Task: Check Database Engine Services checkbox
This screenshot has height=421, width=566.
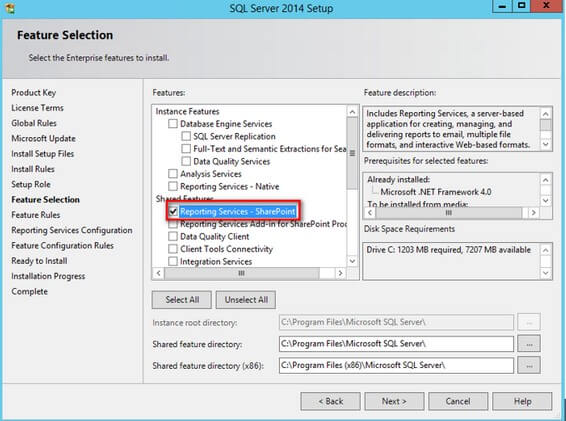Action: [173, 124]
